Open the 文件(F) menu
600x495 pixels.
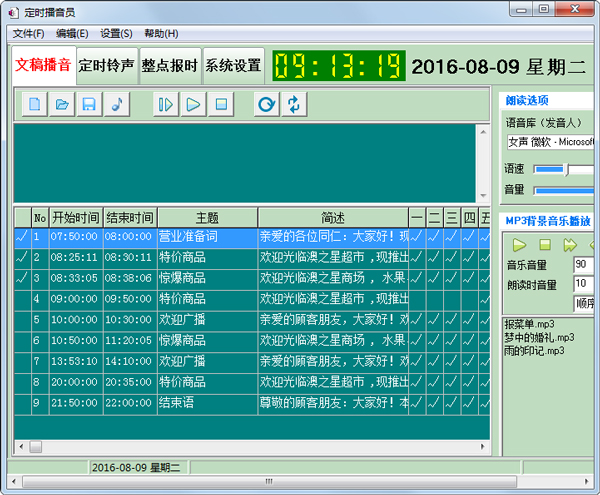coord(28,33)
